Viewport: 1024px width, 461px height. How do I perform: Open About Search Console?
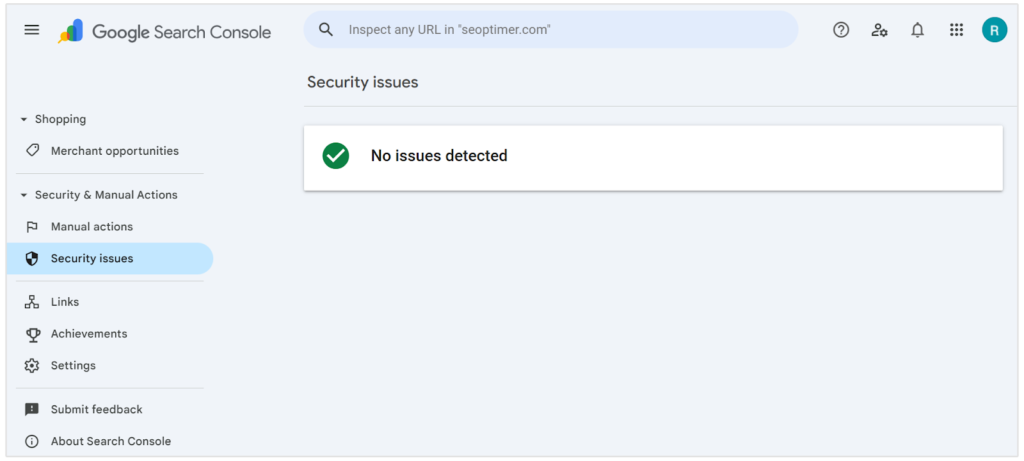click(x=110, y=441)
